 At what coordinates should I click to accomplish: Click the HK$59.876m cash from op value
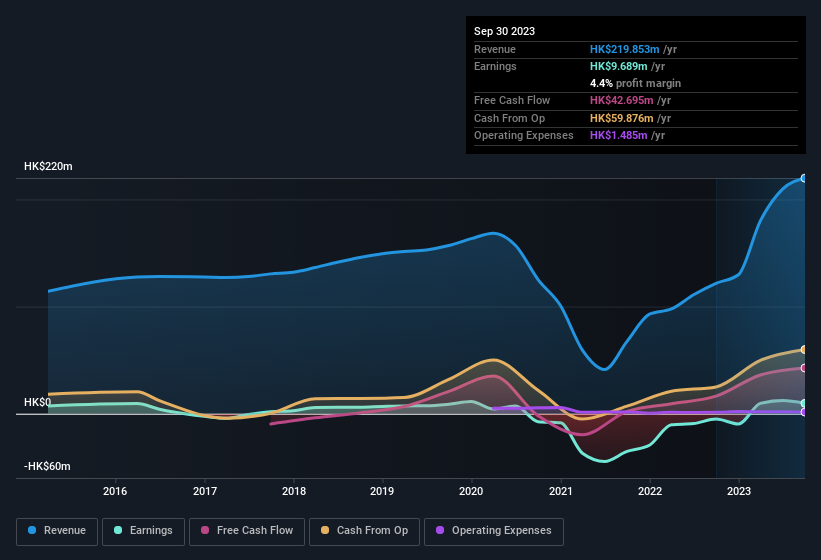(622, 118)
